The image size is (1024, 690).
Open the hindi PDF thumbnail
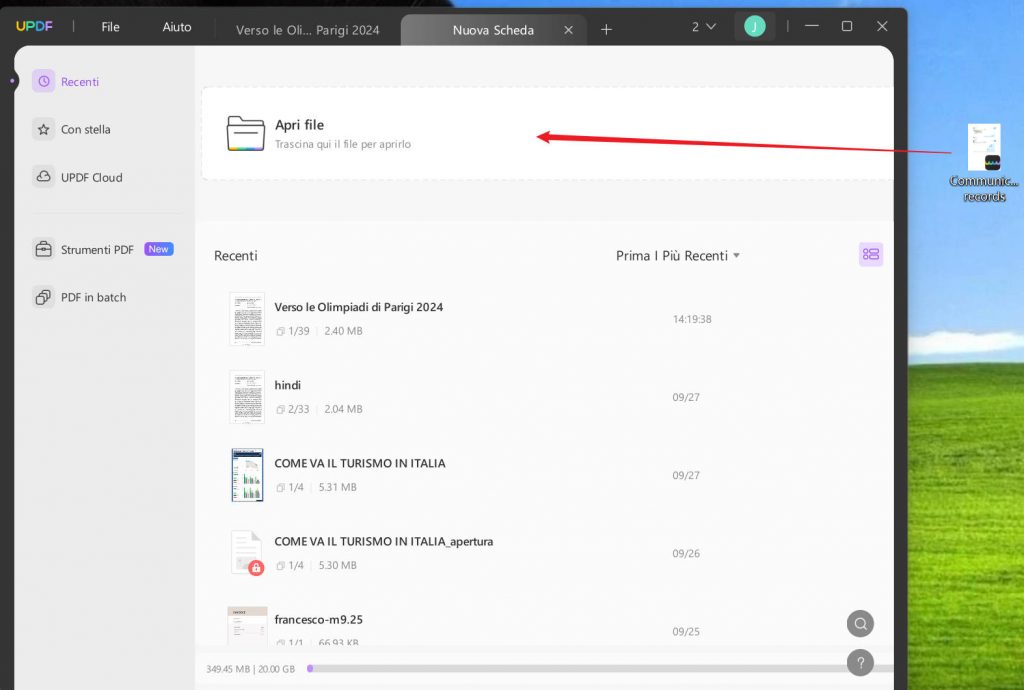[x=246, y=396]
